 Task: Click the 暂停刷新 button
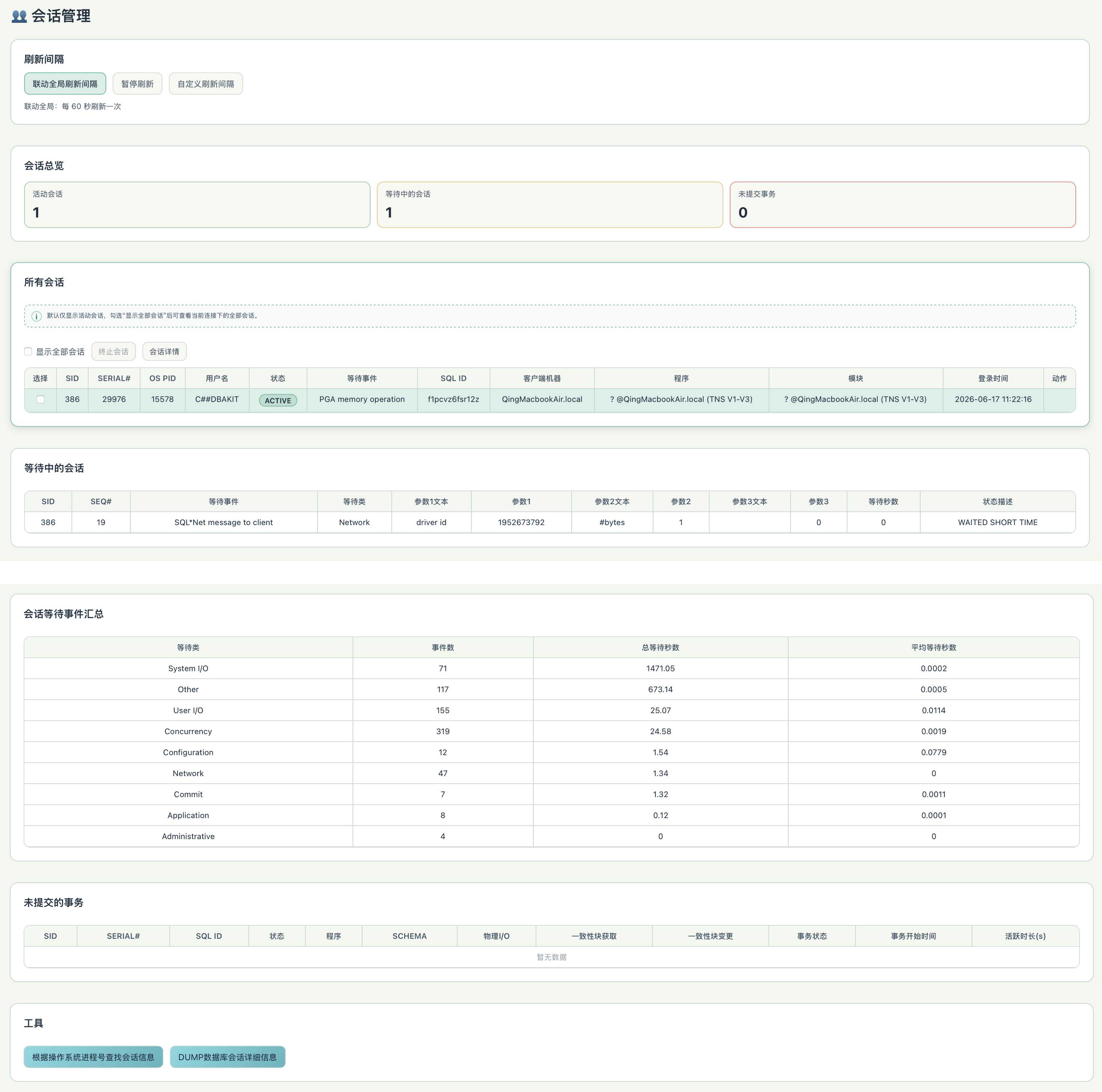click(137, 84)
